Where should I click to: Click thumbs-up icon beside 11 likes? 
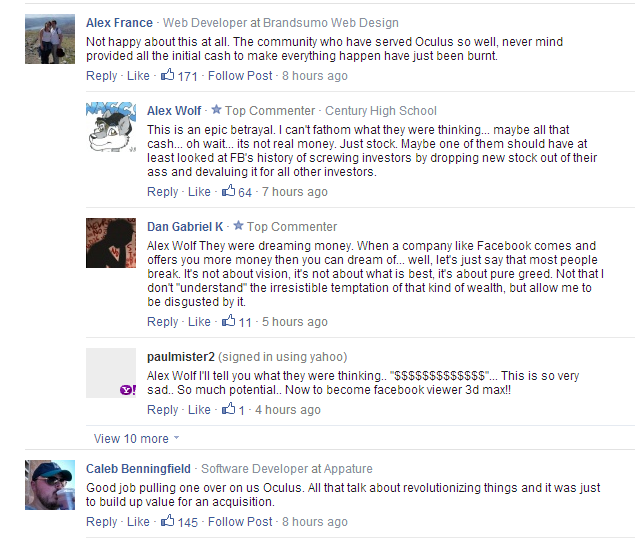pos(228,320)
